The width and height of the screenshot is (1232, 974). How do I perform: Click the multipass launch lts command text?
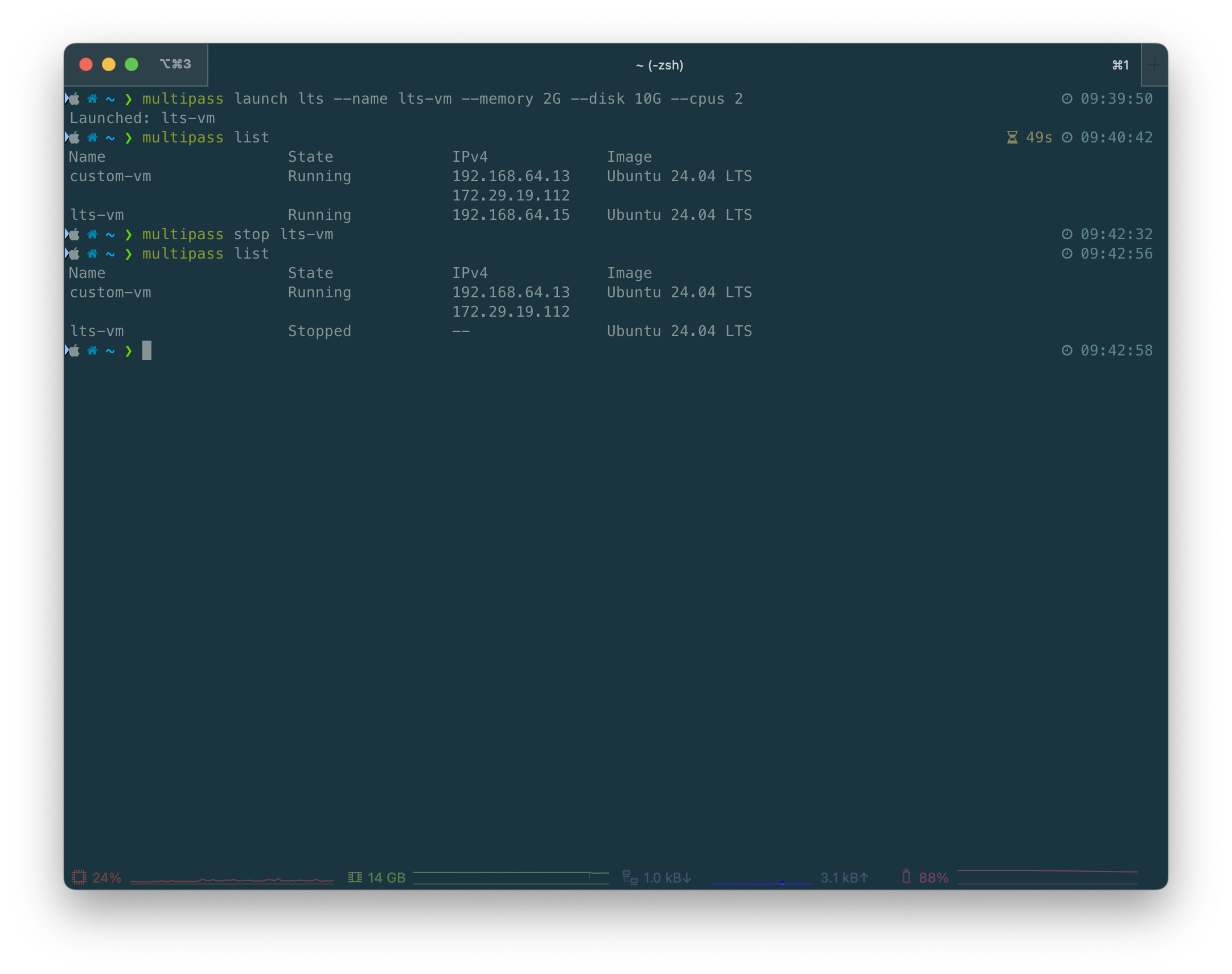(442, 99)
